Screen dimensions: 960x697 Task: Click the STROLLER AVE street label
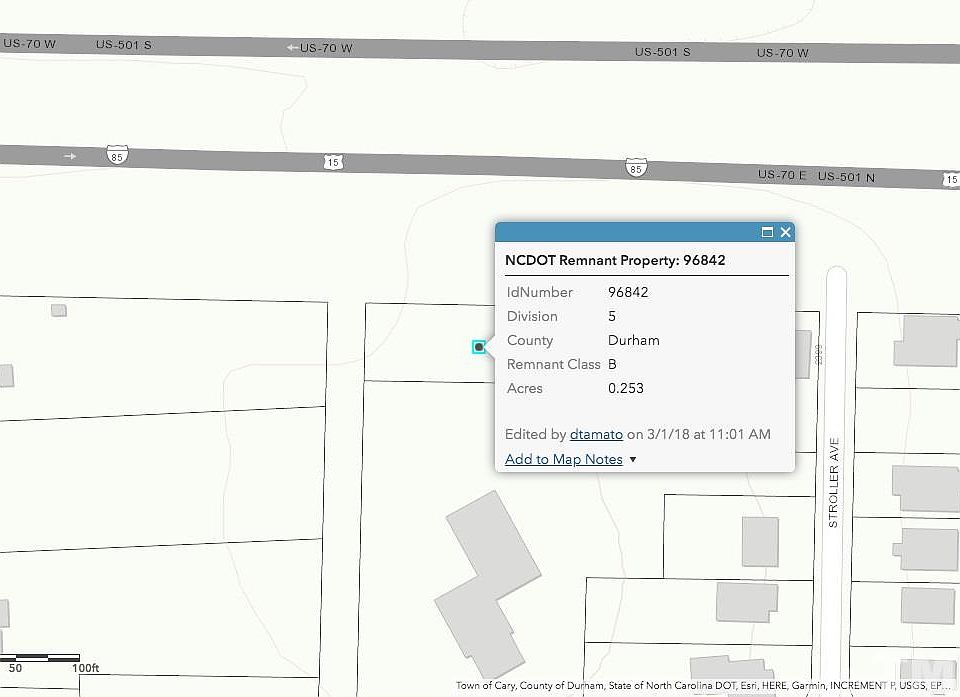(833, 482)
